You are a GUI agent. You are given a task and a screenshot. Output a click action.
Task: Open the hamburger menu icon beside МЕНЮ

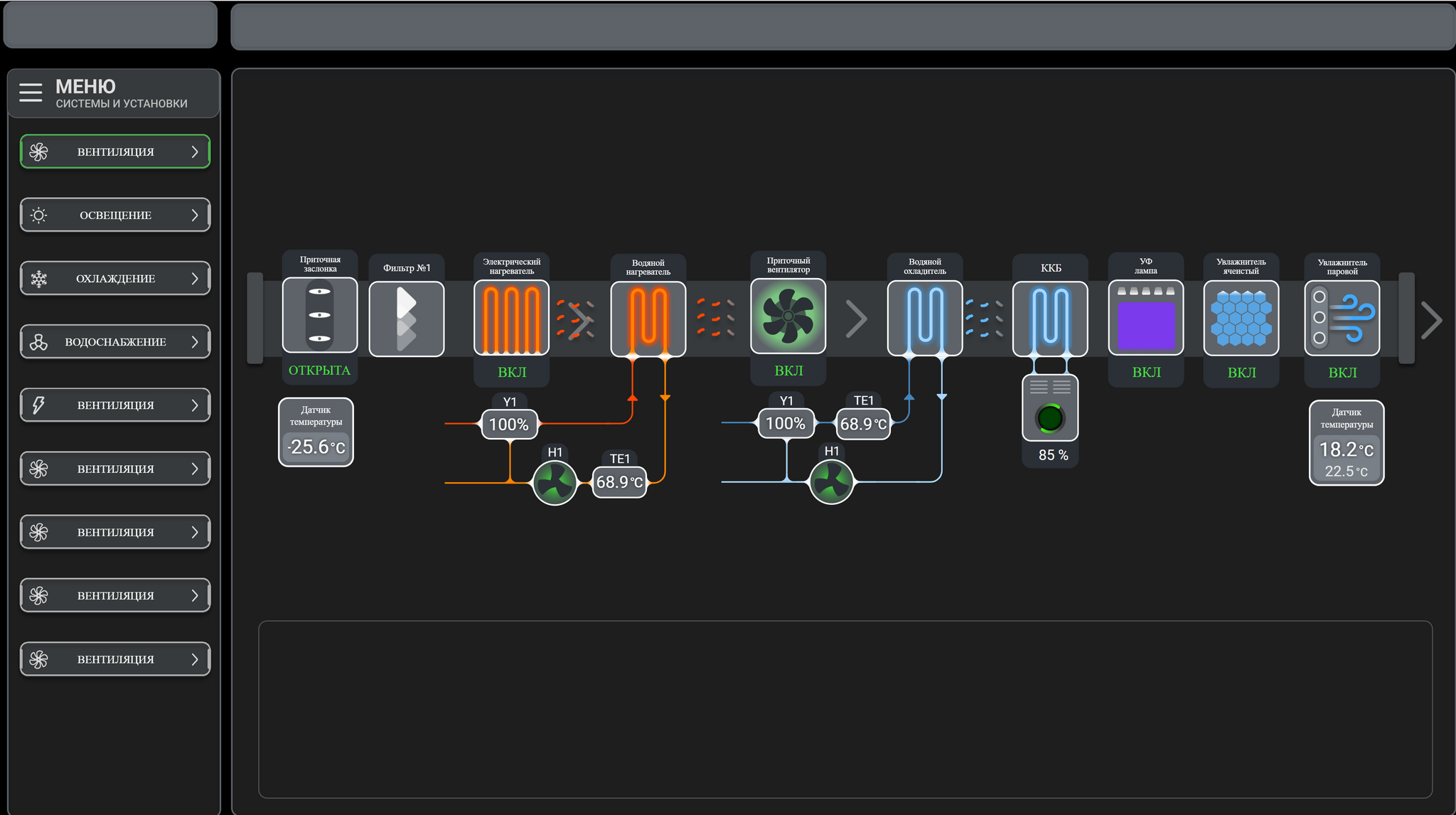pos(31,92)
